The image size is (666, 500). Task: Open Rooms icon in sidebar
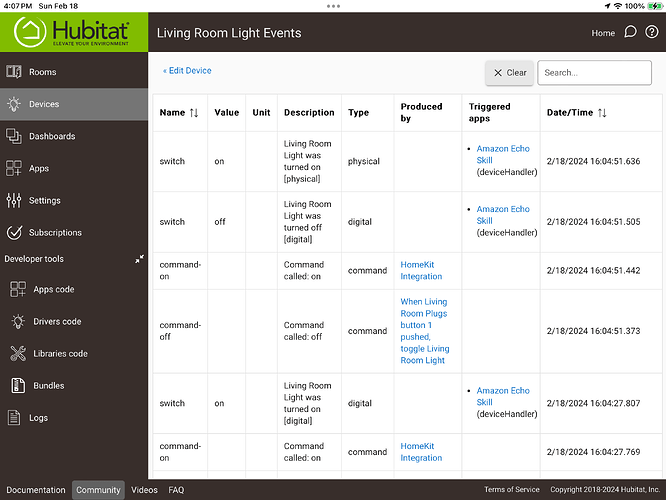pos(14,72)
